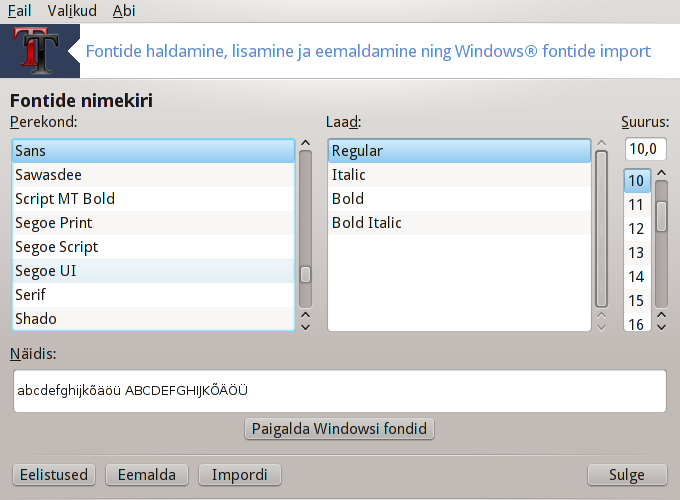Click Paigalda Windowsi fondid button
Screen dimensions: 680x500
pyautogui.click(x=339, y=429)
